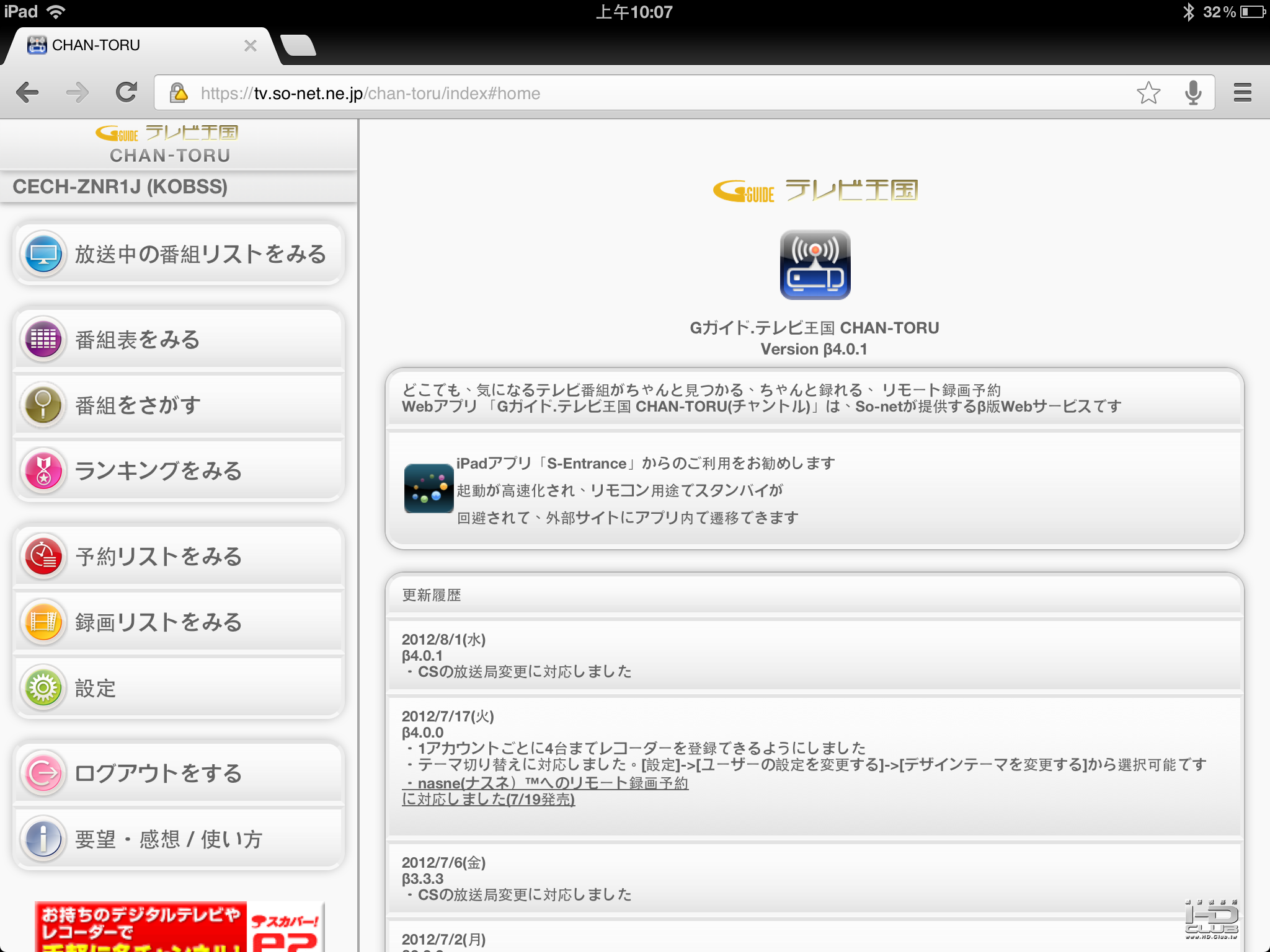Tap the battery status indicator

coord(1253,12)
